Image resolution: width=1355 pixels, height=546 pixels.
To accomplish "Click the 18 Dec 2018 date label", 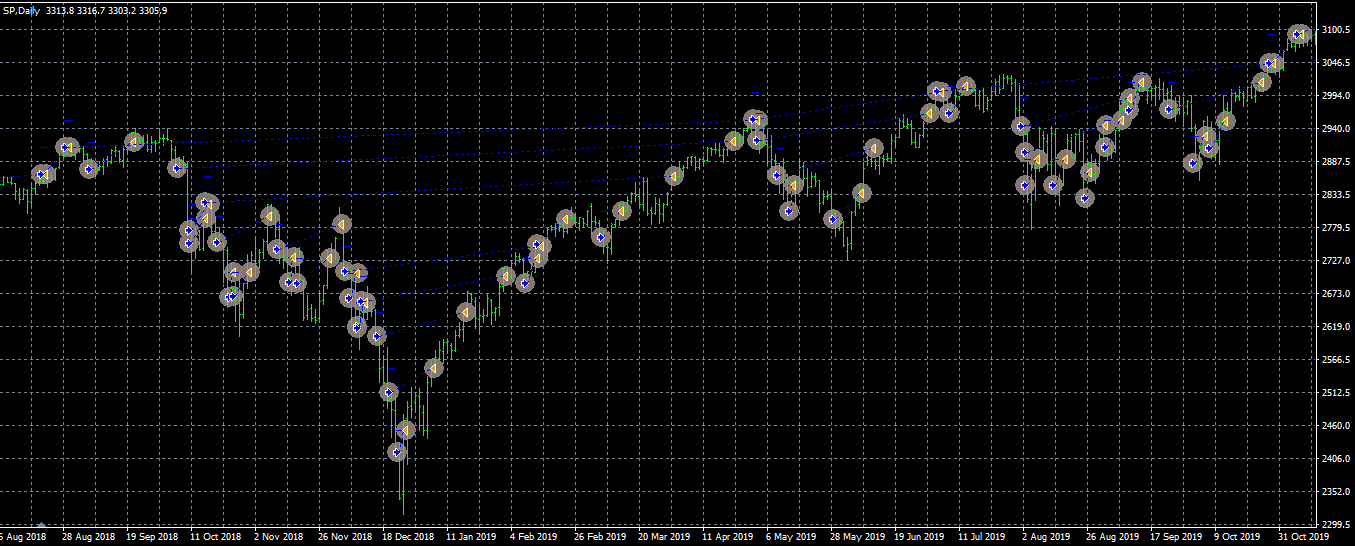I will click(408, 538).
